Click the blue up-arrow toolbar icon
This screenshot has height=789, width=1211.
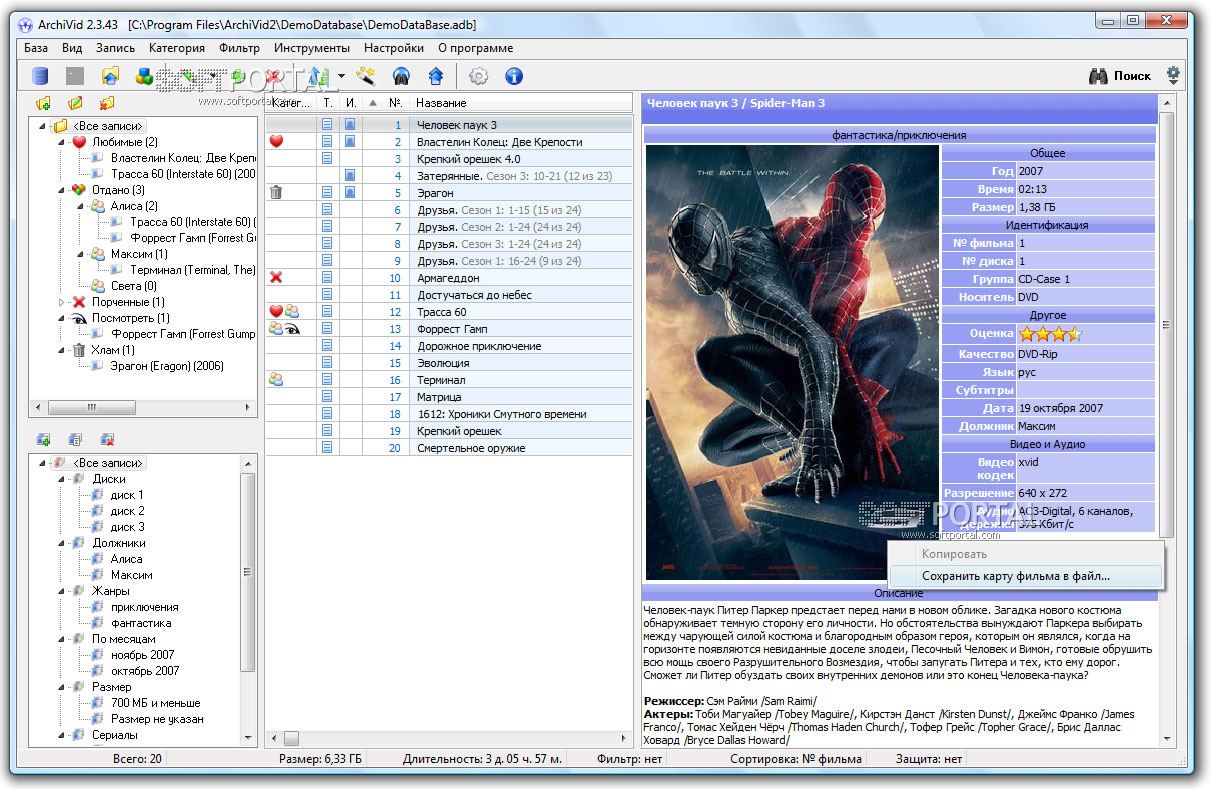[x=435, y=76]
